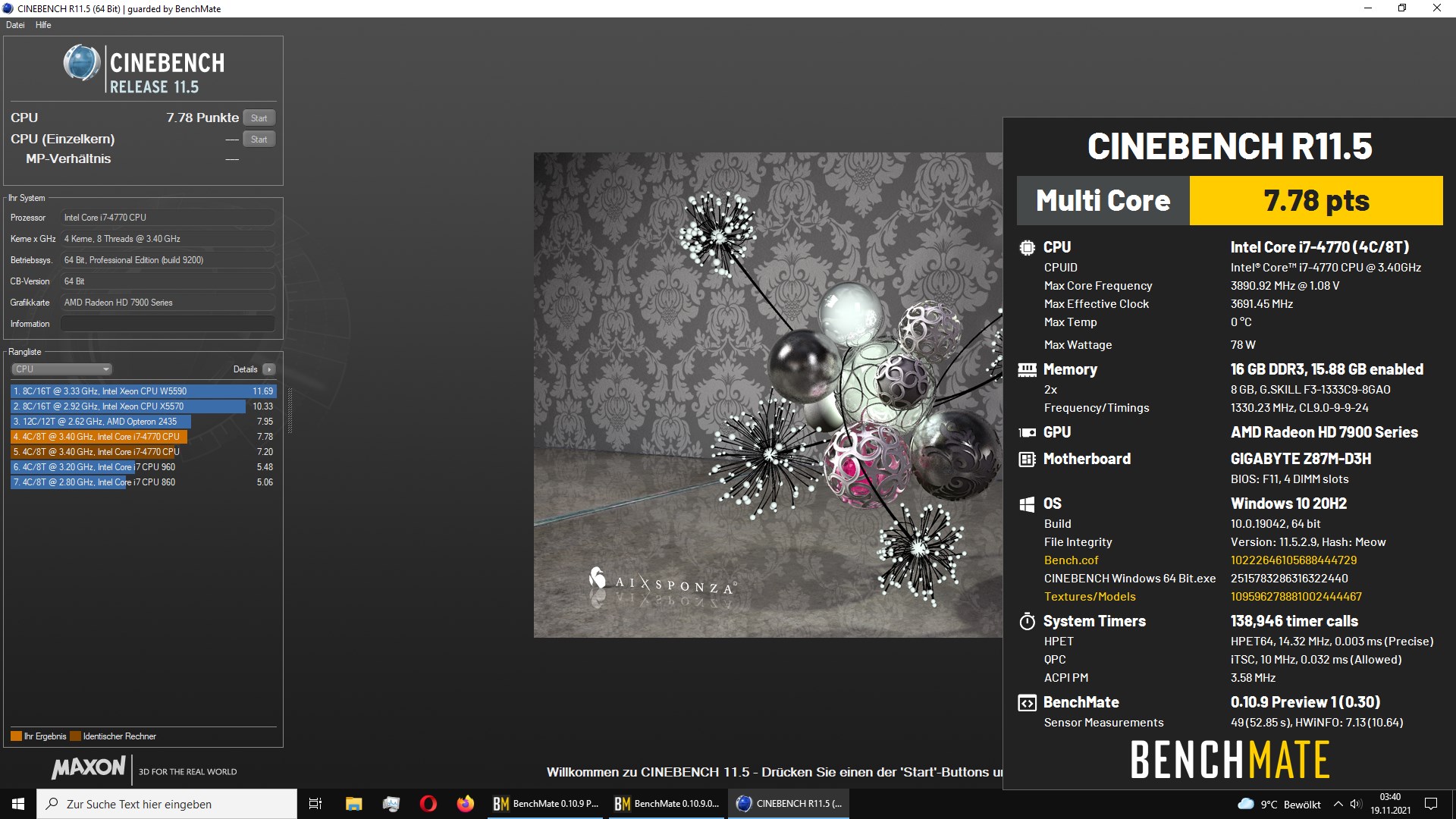
Task: Open the Hilfe menu
Action: coord(43,25)
